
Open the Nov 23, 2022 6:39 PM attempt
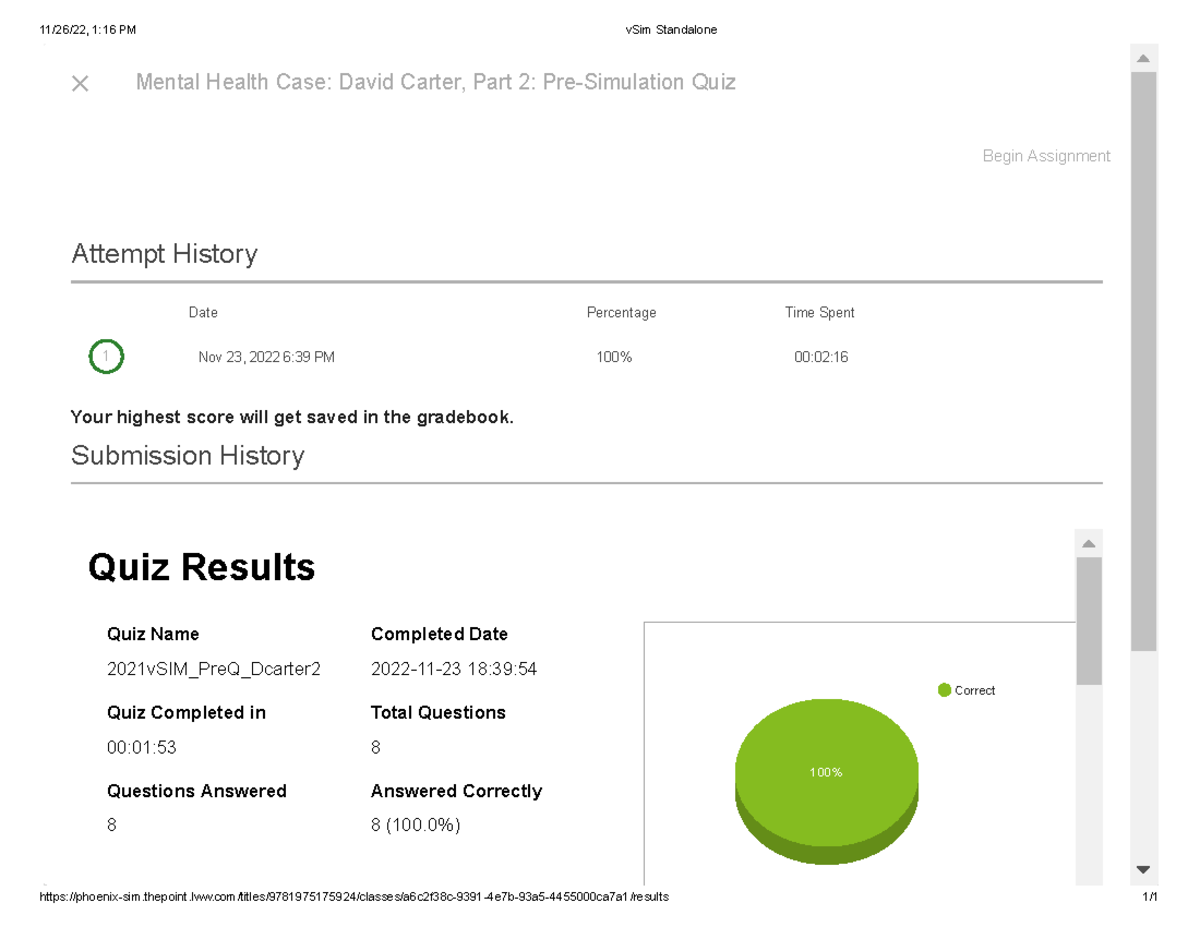click(266, 357)
